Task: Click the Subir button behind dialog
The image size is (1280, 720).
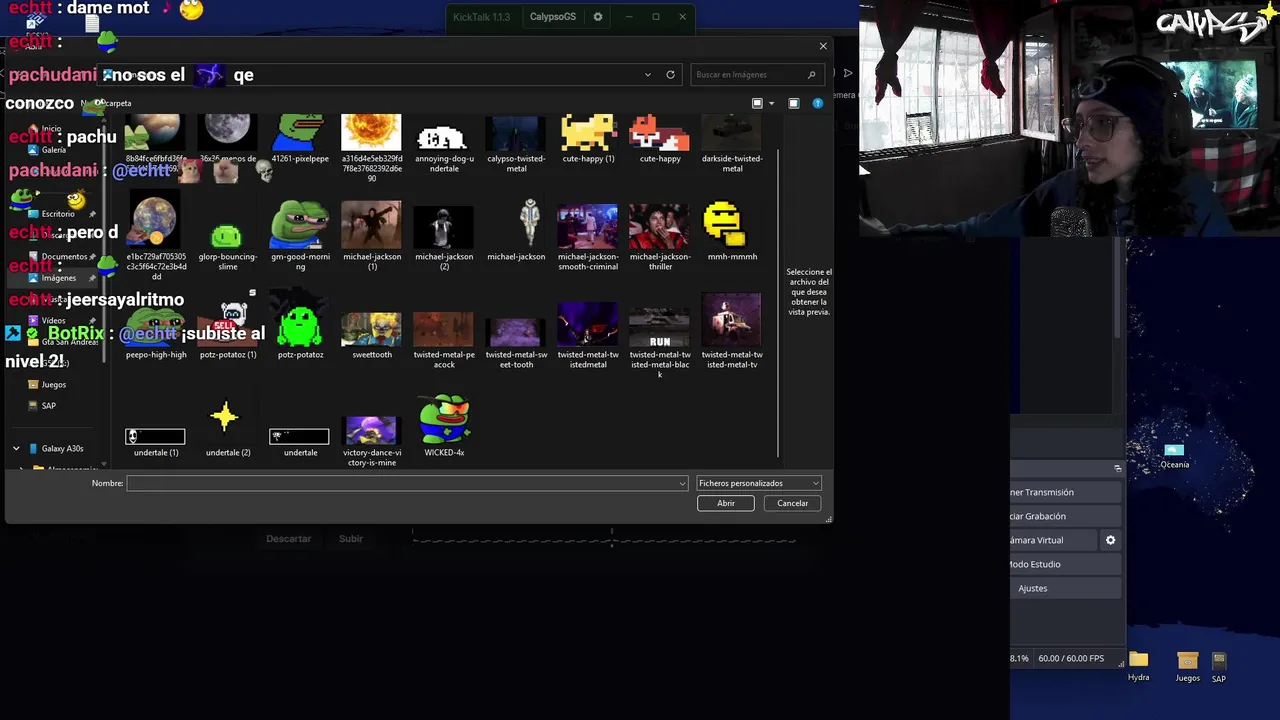Action: point(350,539)
